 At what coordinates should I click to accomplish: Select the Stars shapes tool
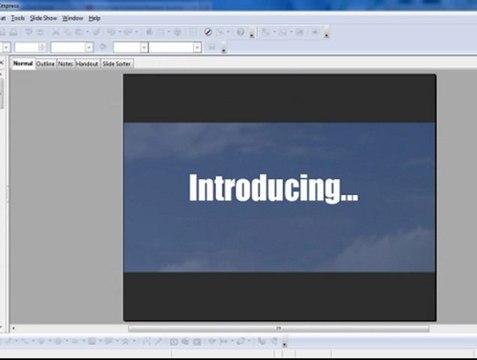(126, 341)
